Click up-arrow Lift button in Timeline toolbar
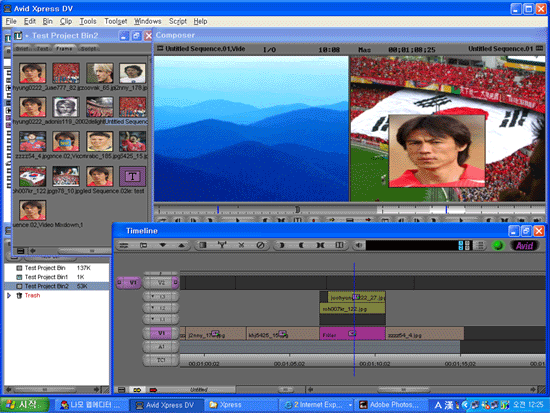Image resolution: width=550 pixels, height=413 pixels. click(x=181, y=245)
